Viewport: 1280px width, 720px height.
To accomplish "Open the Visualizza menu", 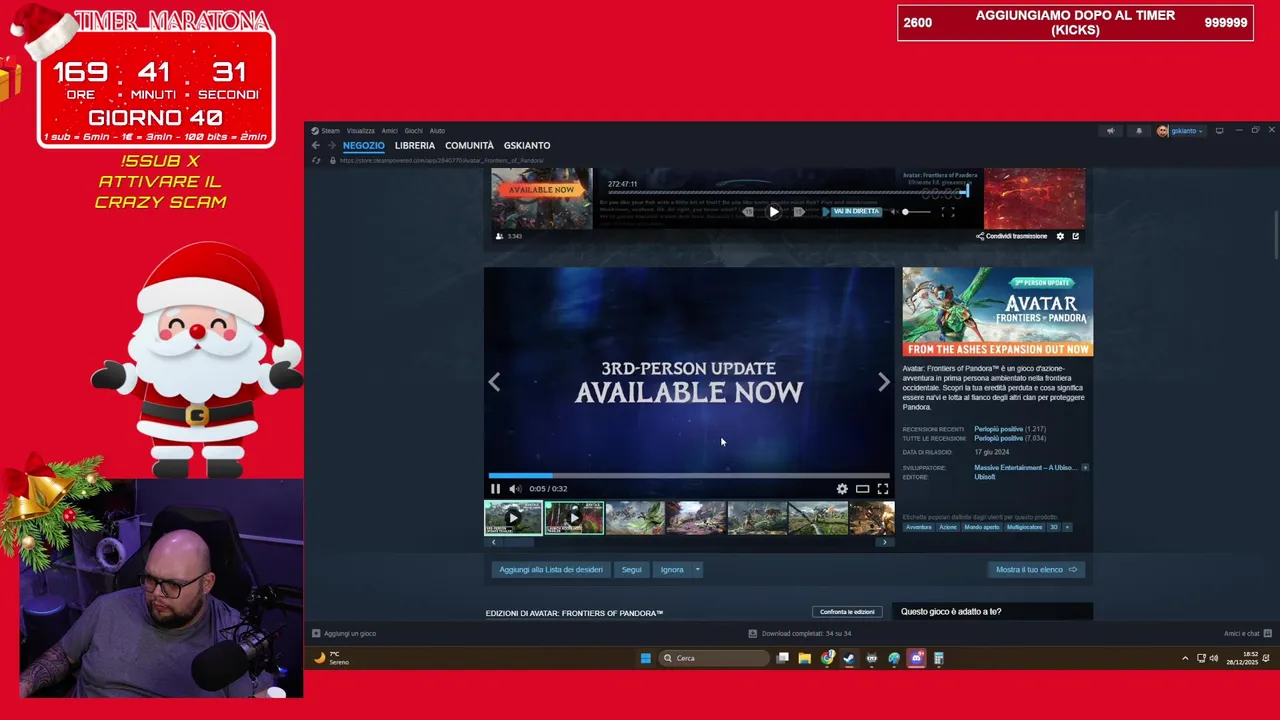I will point(361,131).
